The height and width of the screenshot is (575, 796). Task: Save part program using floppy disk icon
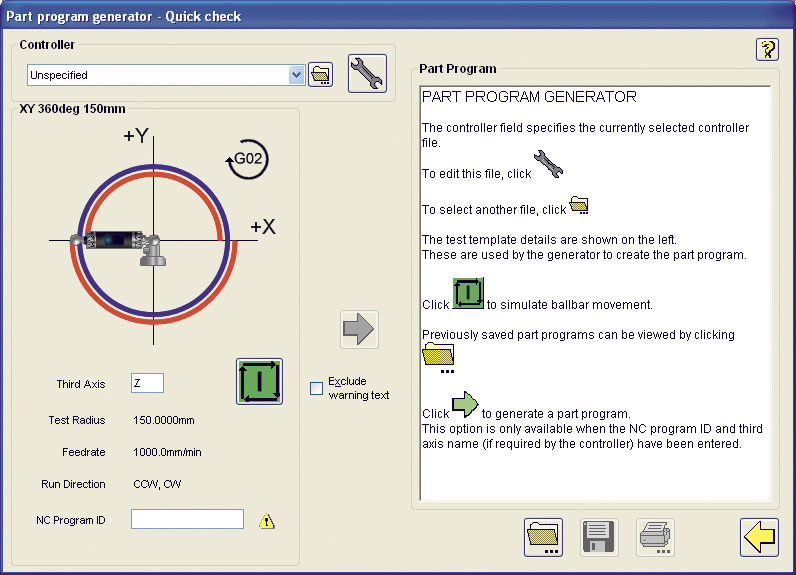[599, 537]
